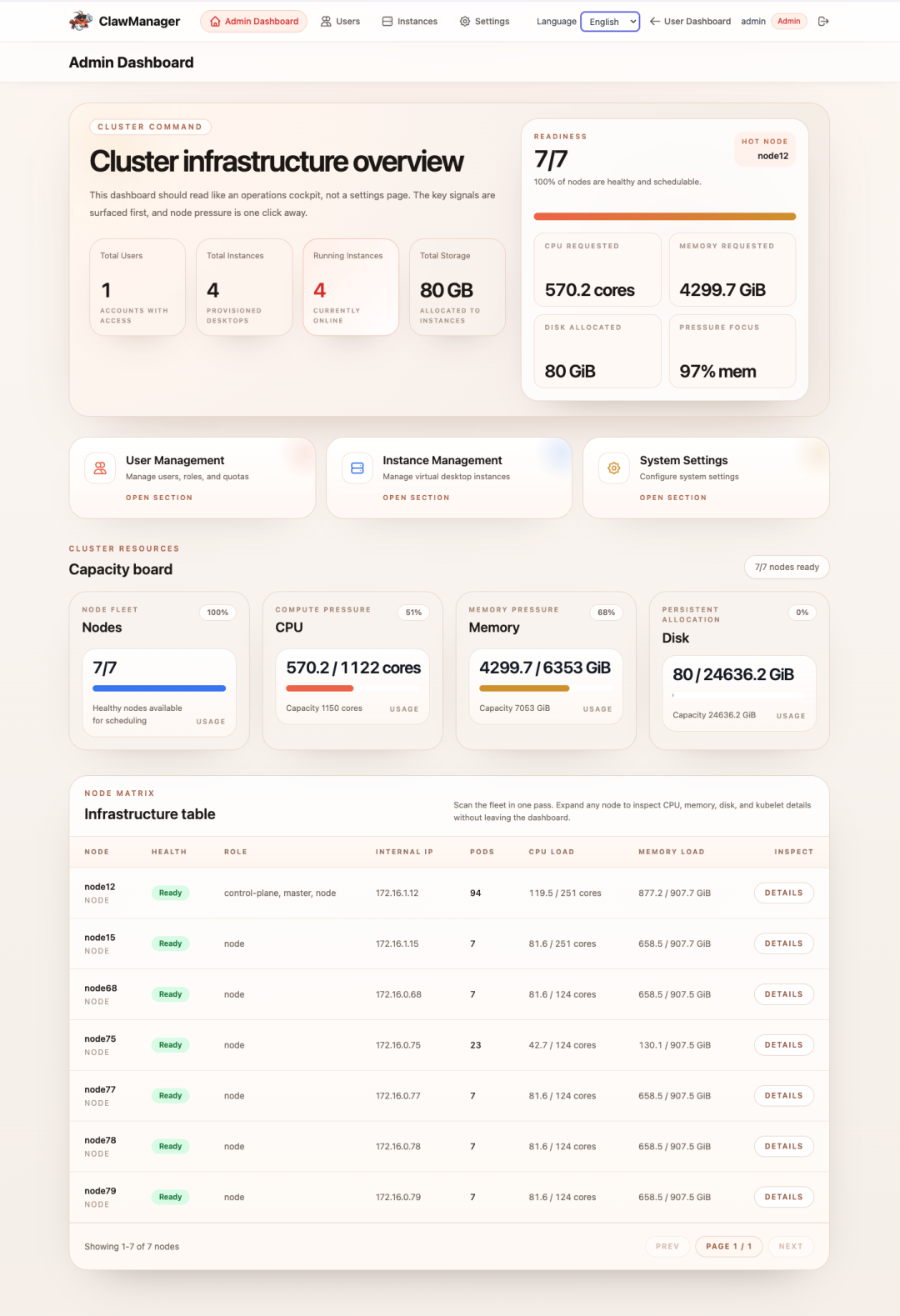
Task: Click Details for node77
Action: 784,1096
